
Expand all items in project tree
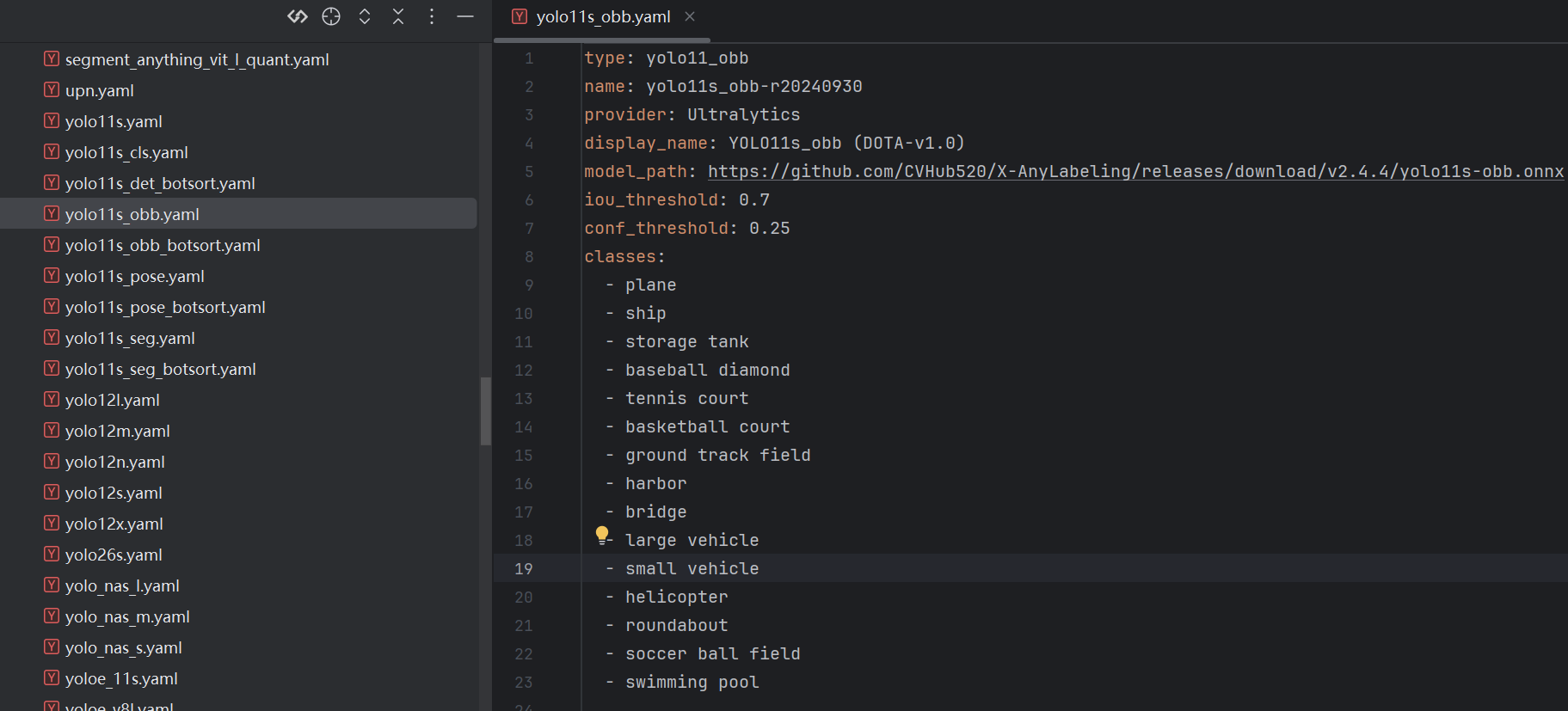pyautogui.click(x=365, y=16)
